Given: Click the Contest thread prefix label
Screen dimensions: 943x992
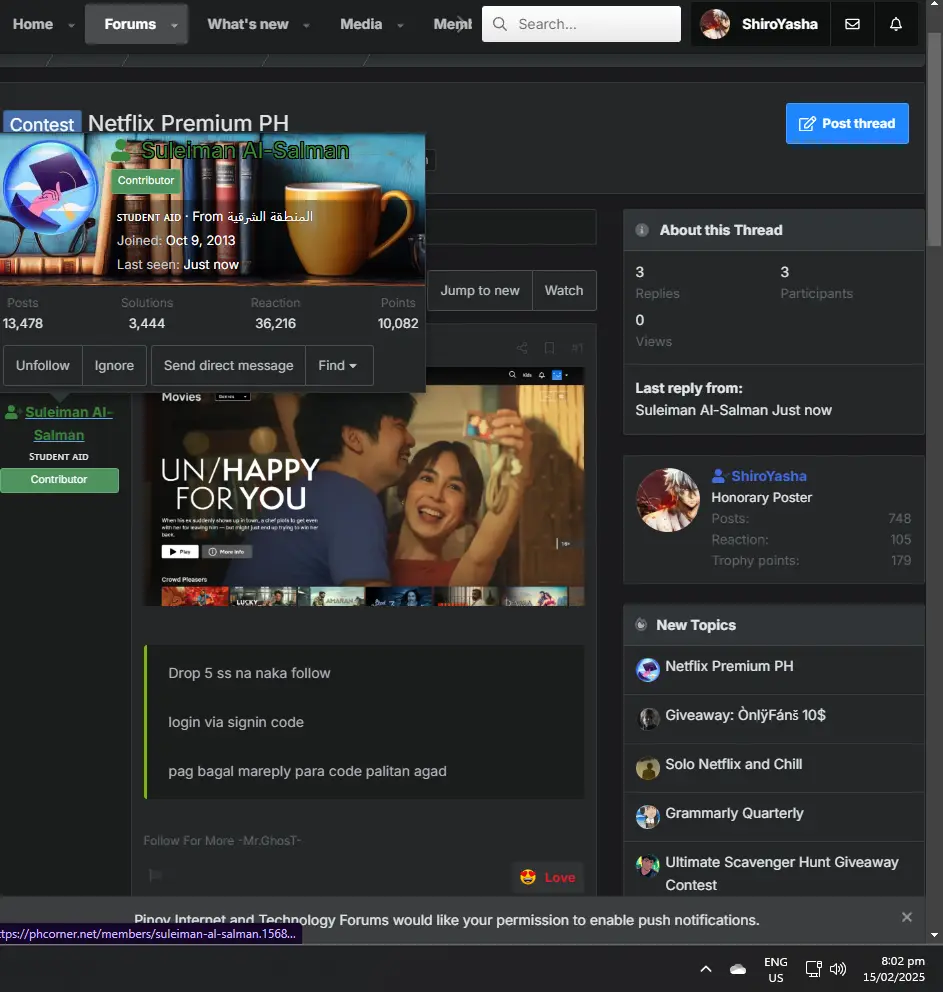Looking at the screenshot, I should click(x=42, y=123).
